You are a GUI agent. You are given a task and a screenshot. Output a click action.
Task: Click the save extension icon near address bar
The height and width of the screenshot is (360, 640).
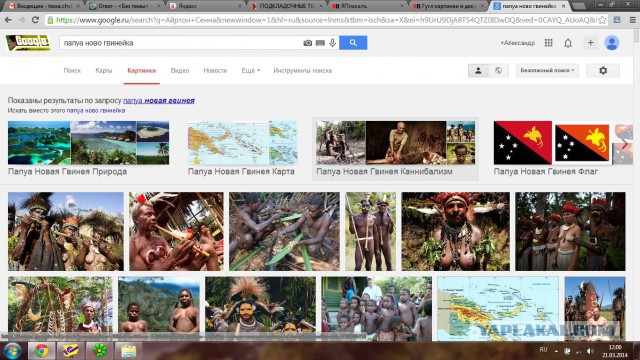tap(617, 20)
